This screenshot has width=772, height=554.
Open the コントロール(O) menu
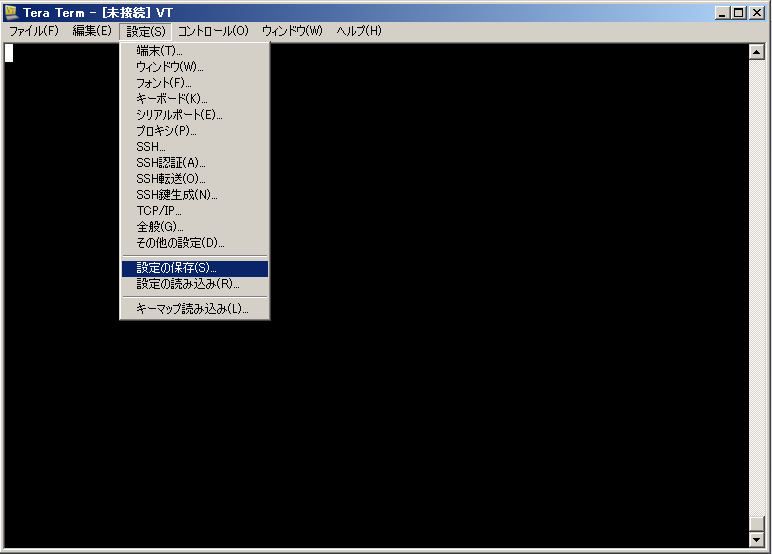213,31
